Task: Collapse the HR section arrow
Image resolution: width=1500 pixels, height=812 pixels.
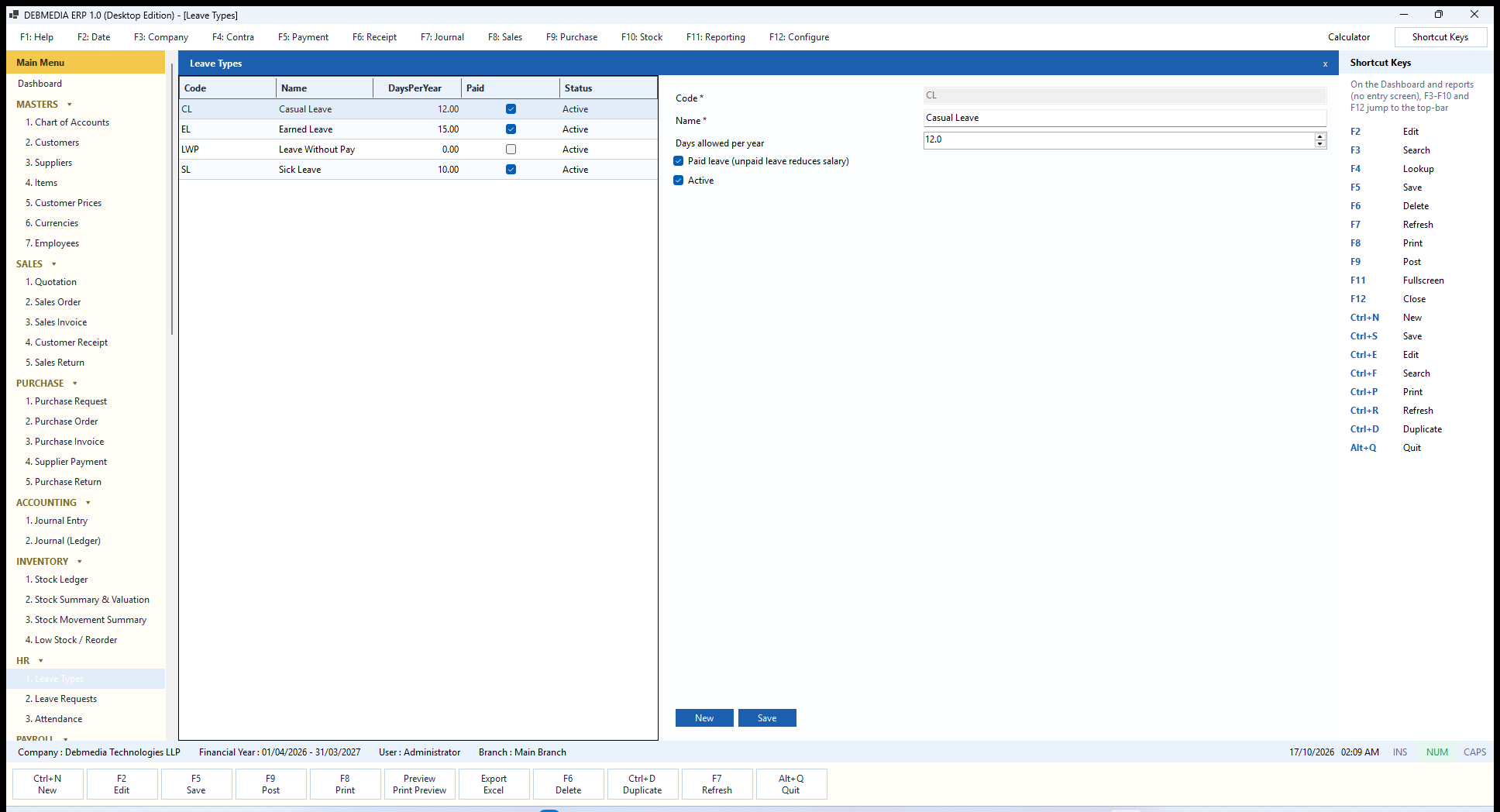Action: pos(41,661)
